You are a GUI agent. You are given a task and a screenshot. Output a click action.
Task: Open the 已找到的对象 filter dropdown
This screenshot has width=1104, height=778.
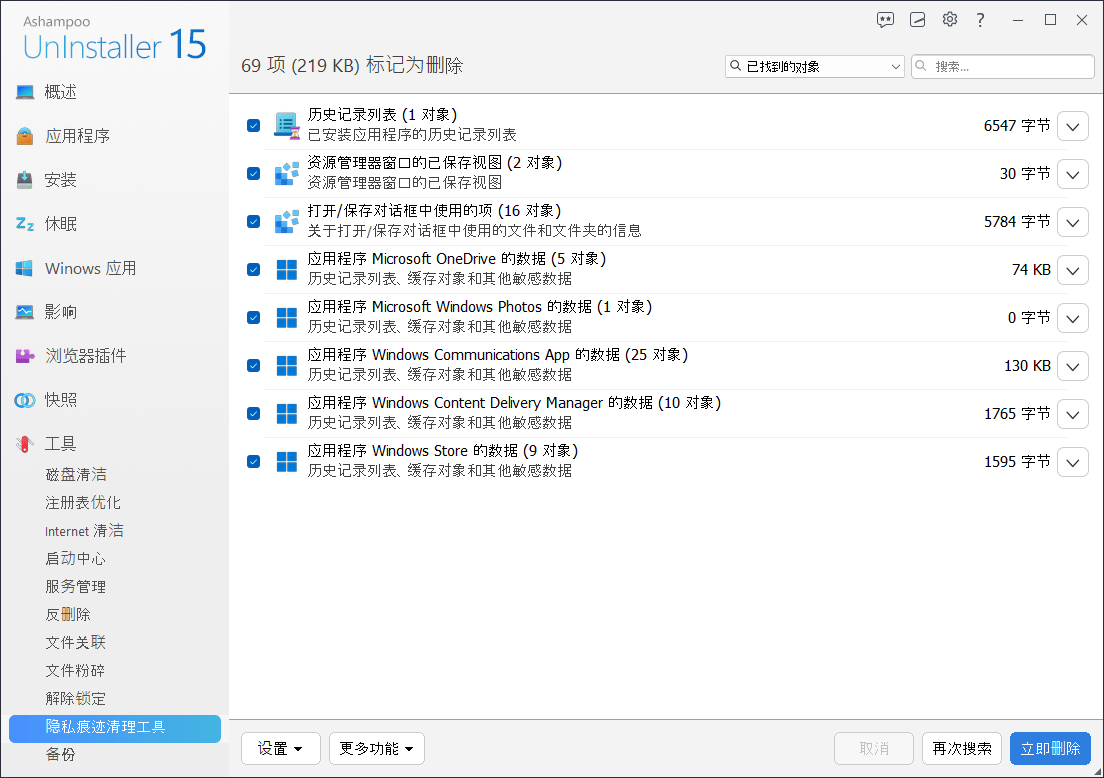click(815, 66)
